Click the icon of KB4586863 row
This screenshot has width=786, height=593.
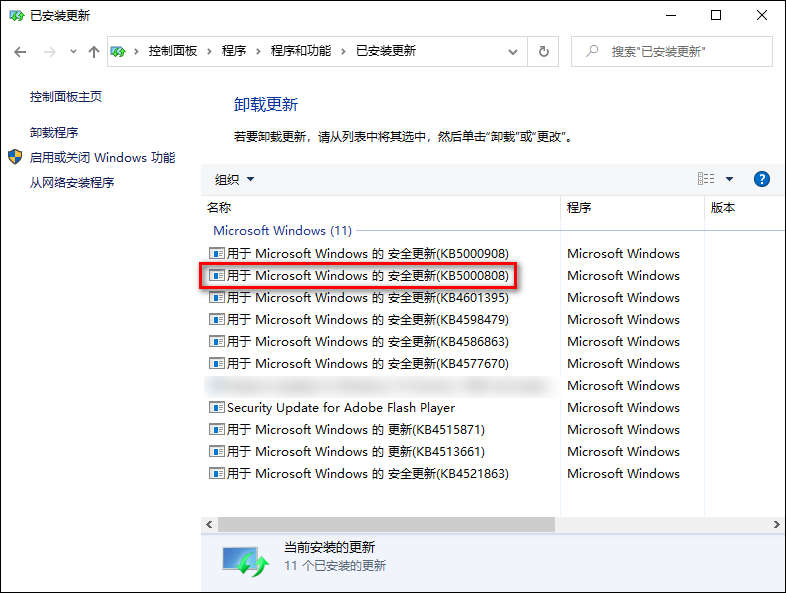pos(217,342)
